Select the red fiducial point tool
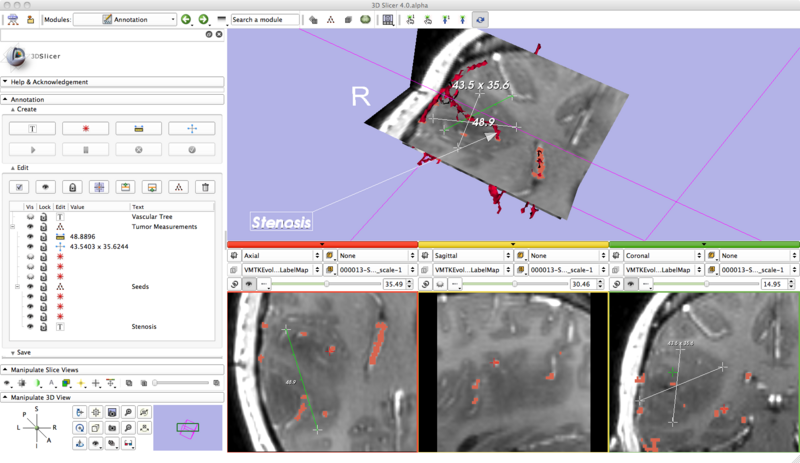The height and width of the screenshot is (463, 800). 85,128
